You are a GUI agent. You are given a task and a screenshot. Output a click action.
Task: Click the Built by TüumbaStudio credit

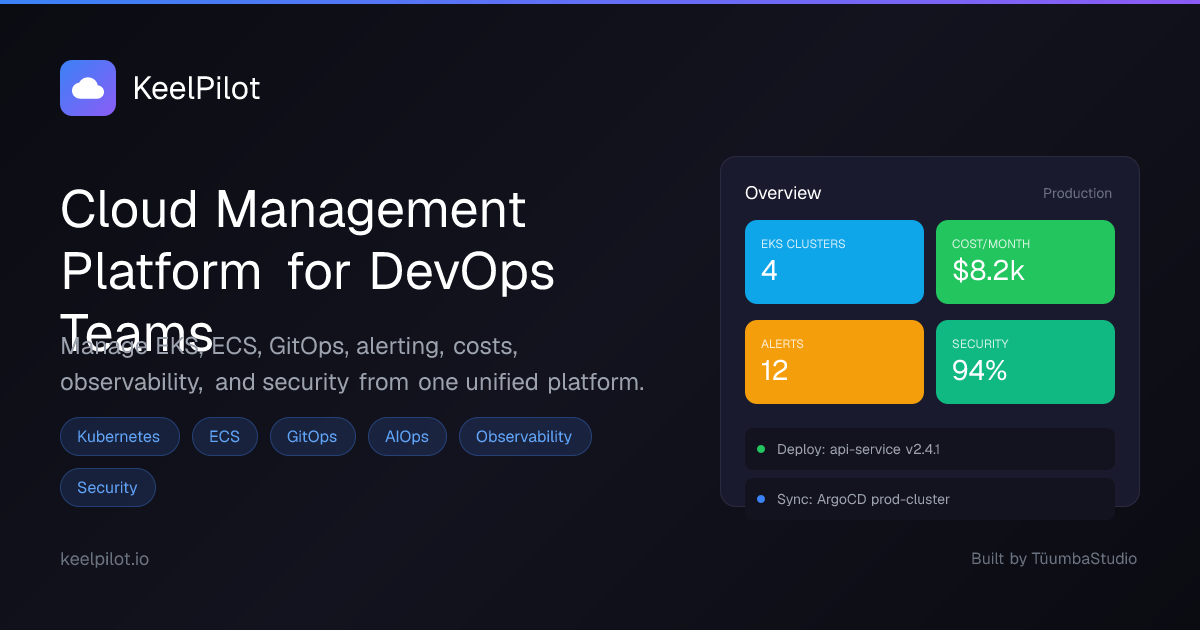1054,559
